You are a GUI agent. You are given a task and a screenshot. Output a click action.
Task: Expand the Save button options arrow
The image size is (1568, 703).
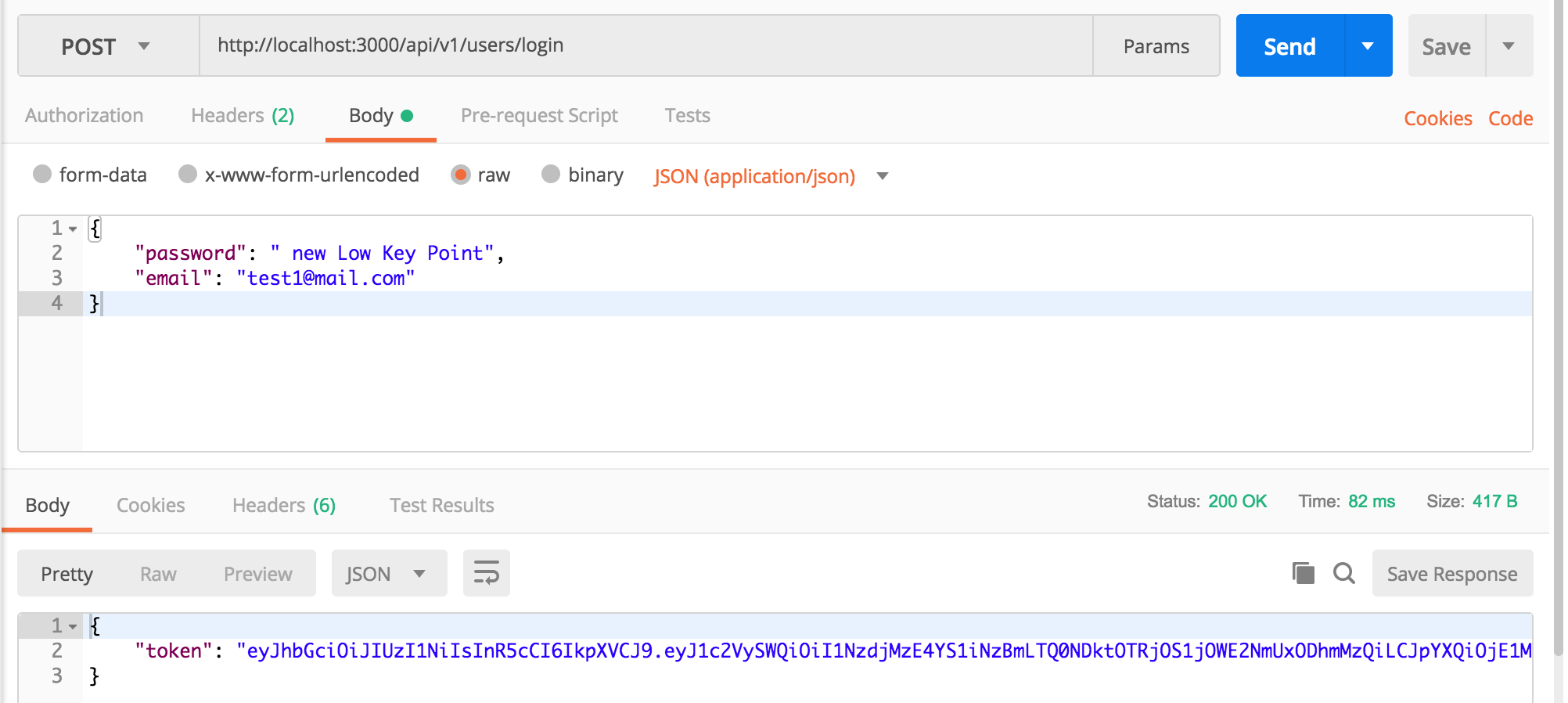pos(1509,46)
